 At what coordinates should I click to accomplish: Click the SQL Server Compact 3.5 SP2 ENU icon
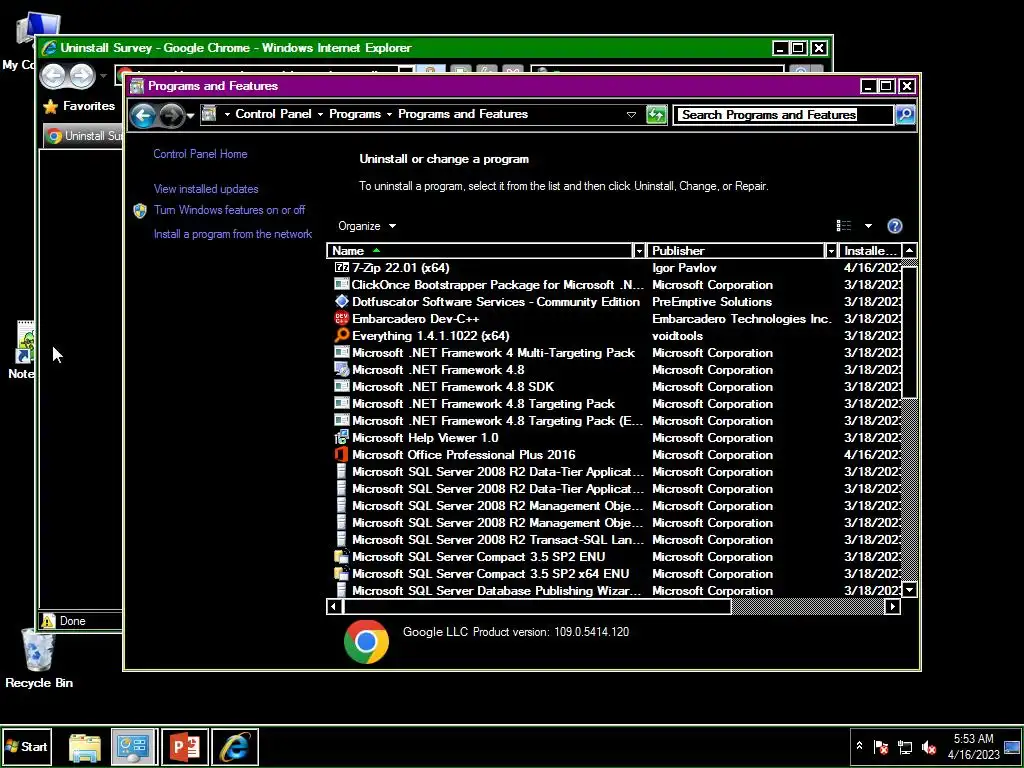342,556
